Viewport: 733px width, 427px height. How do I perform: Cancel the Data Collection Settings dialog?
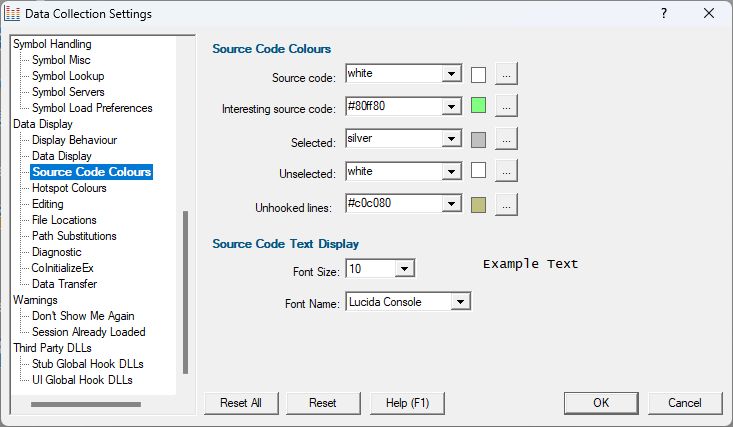[x=685, y=403]
